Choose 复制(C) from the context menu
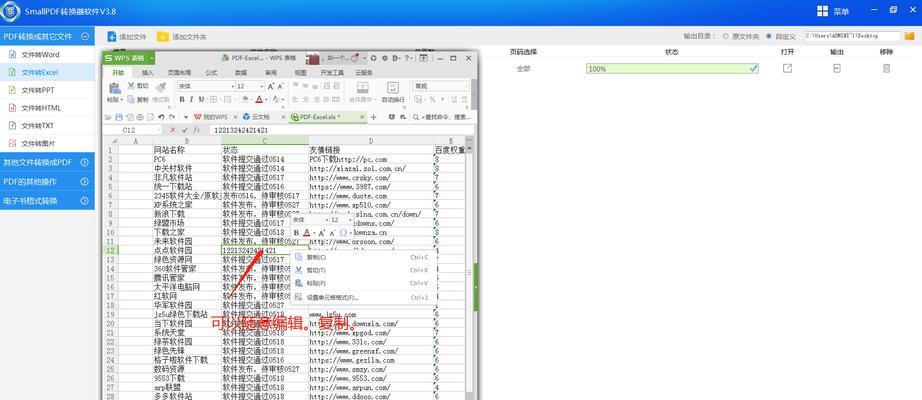This screenshot has height=400, width=922. [363, 257]
